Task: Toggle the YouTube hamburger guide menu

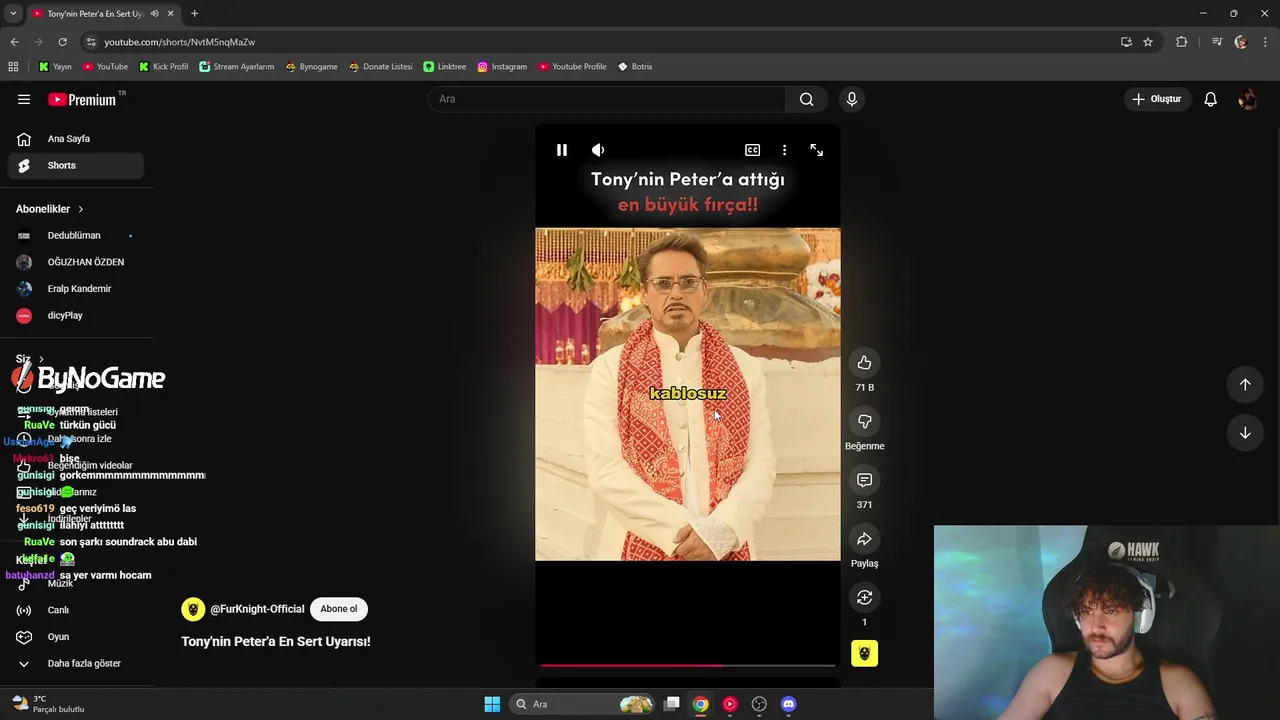Action: tap(24, 99)
